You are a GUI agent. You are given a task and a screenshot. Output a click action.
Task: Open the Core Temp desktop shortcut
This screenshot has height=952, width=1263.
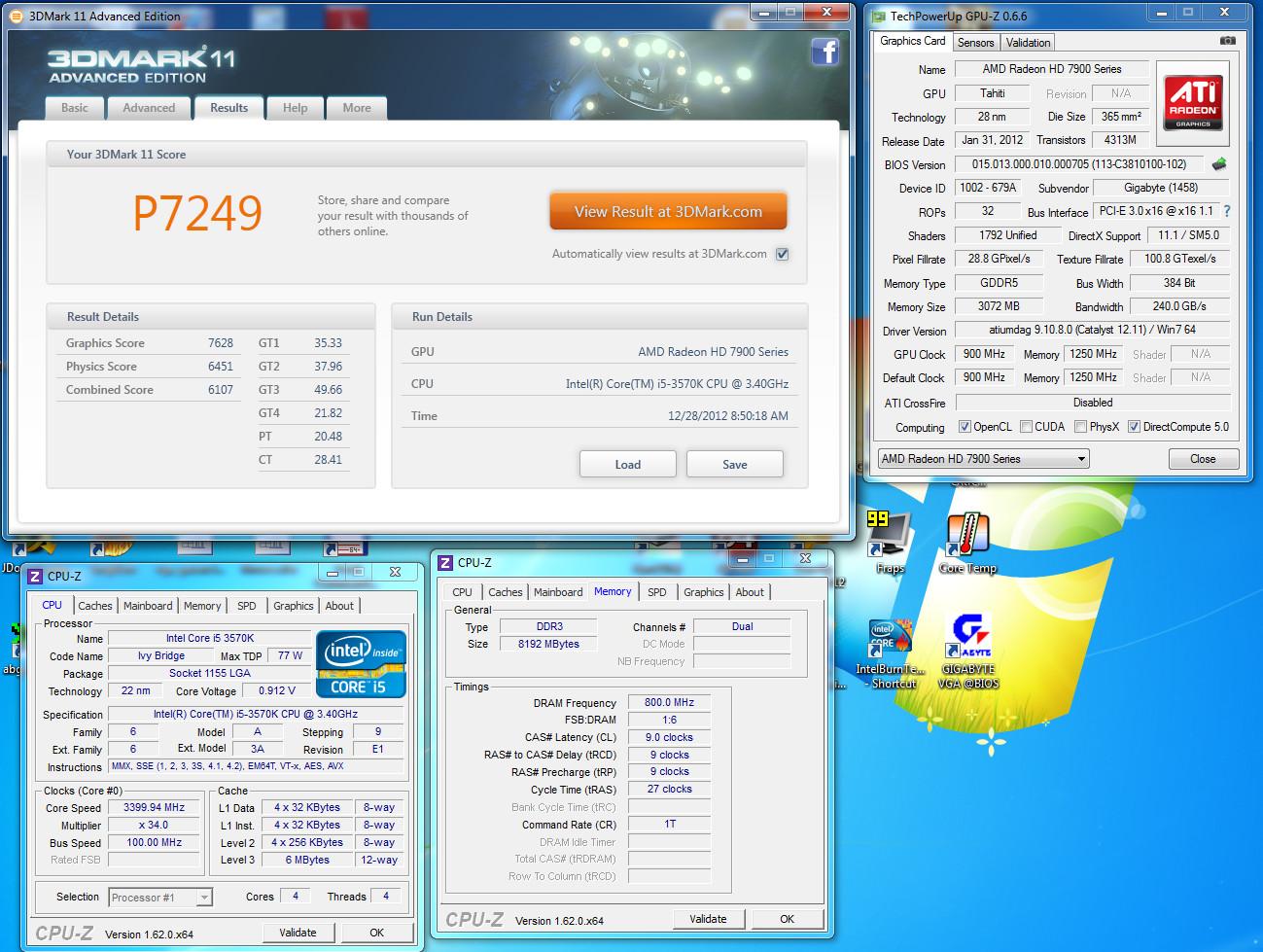[967, 543]
